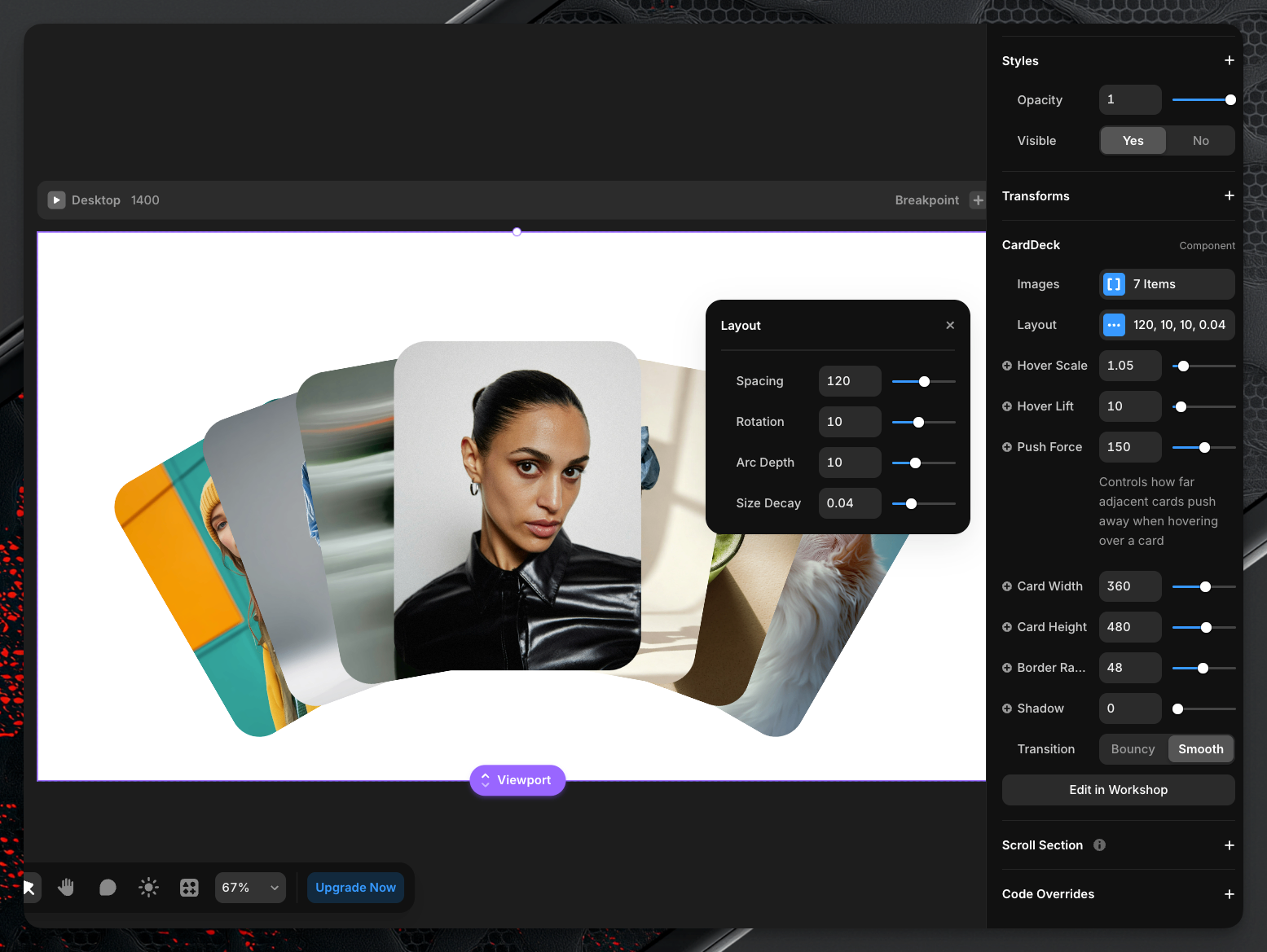This screenshot has width=1267, height=952.
Task: Open the components grid icon
Action: (189, 888)
